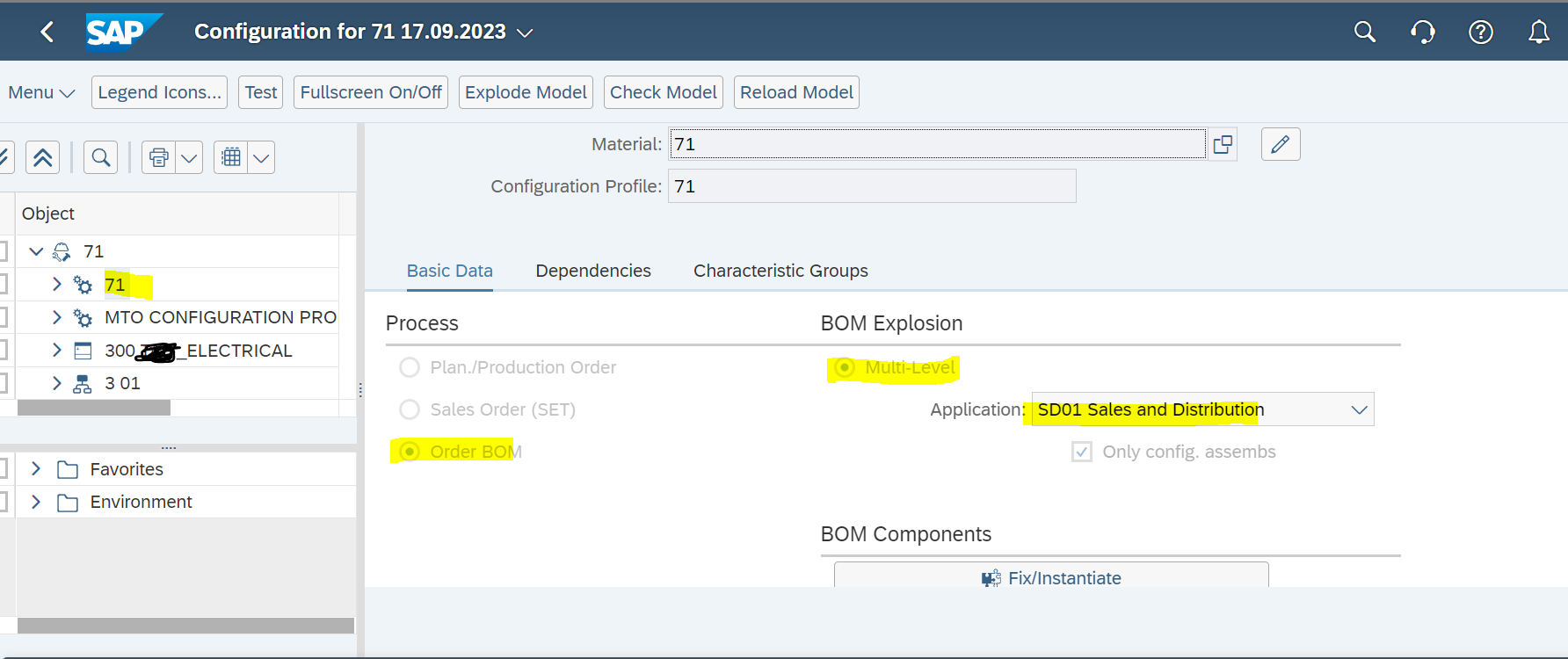Open the help question mark icon
The width and height of the screenshot is (1568, 659).
(x=1480, y=33)
